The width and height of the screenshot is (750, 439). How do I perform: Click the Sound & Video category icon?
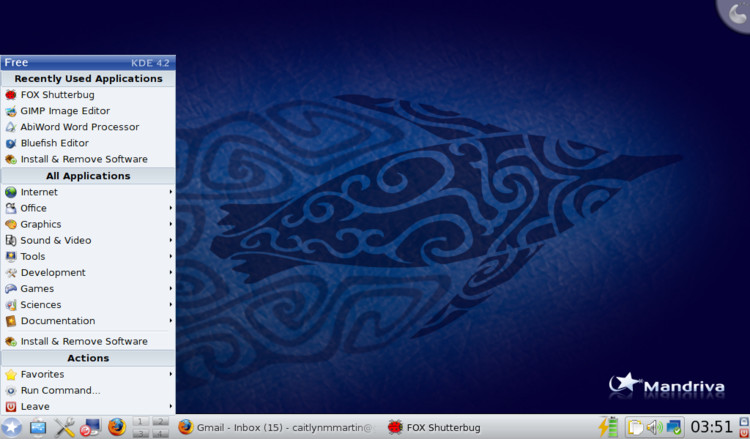point(11,241)
